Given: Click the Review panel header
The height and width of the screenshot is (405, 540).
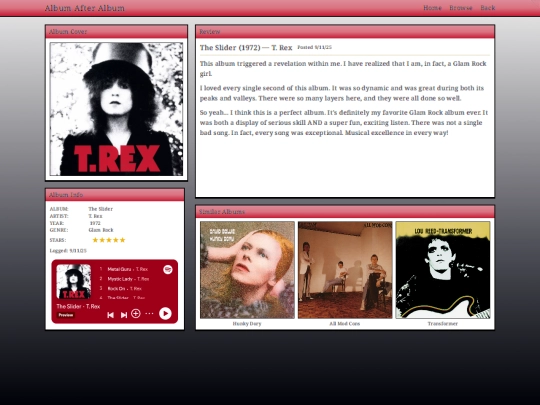Looking at the screenshot, I should [345, 32].
